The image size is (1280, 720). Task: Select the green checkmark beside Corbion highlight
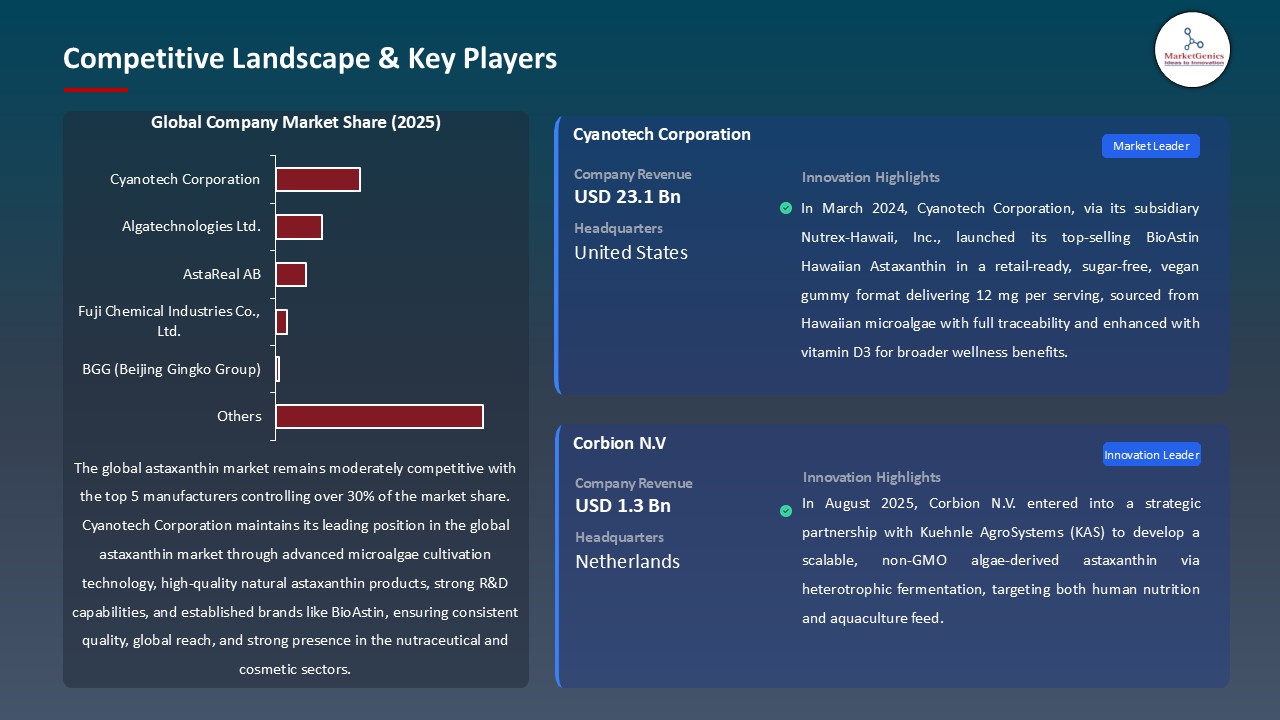pyautogui.click(x=786, y=510)
